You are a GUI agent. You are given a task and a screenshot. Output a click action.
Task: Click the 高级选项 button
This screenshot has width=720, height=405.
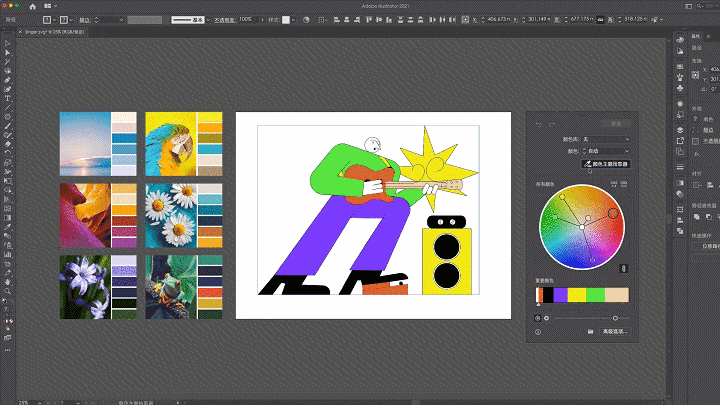coord(615,330)
